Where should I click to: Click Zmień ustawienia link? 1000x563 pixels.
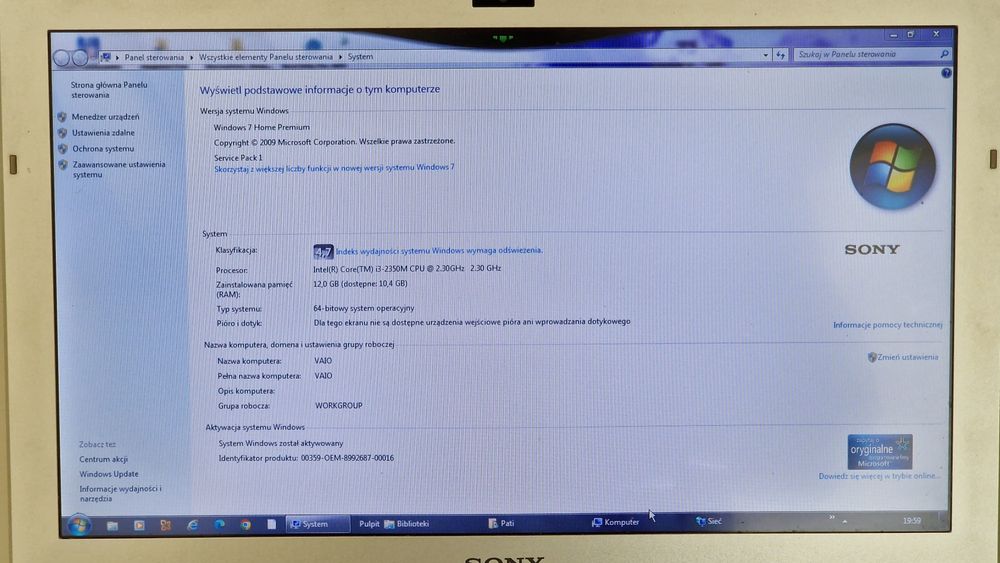pyautogui.click(x=908, y=358)
